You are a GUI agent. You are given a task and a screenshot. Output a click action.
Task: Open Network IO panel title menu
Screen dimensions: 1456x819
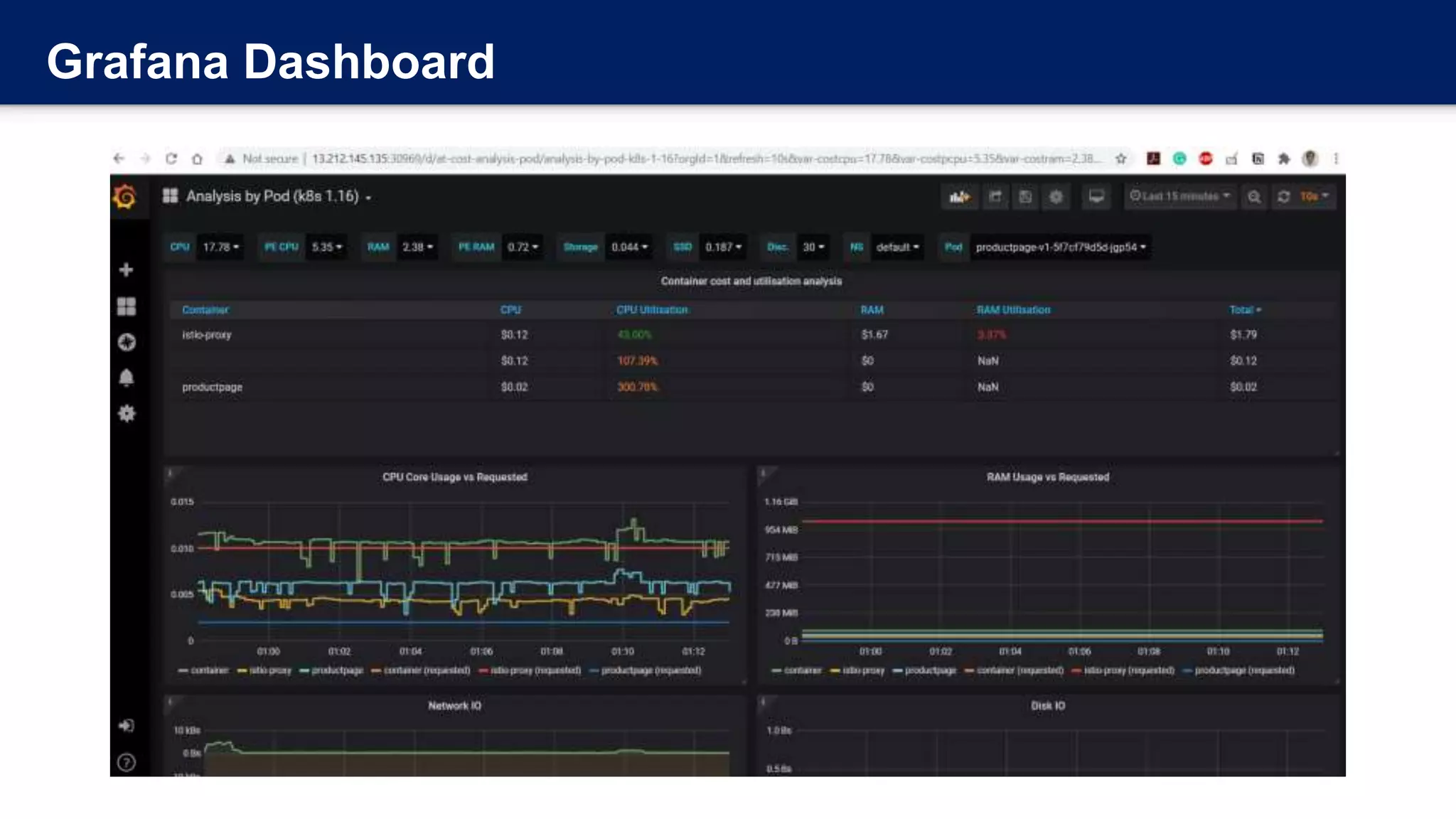(x=455, y=706)
